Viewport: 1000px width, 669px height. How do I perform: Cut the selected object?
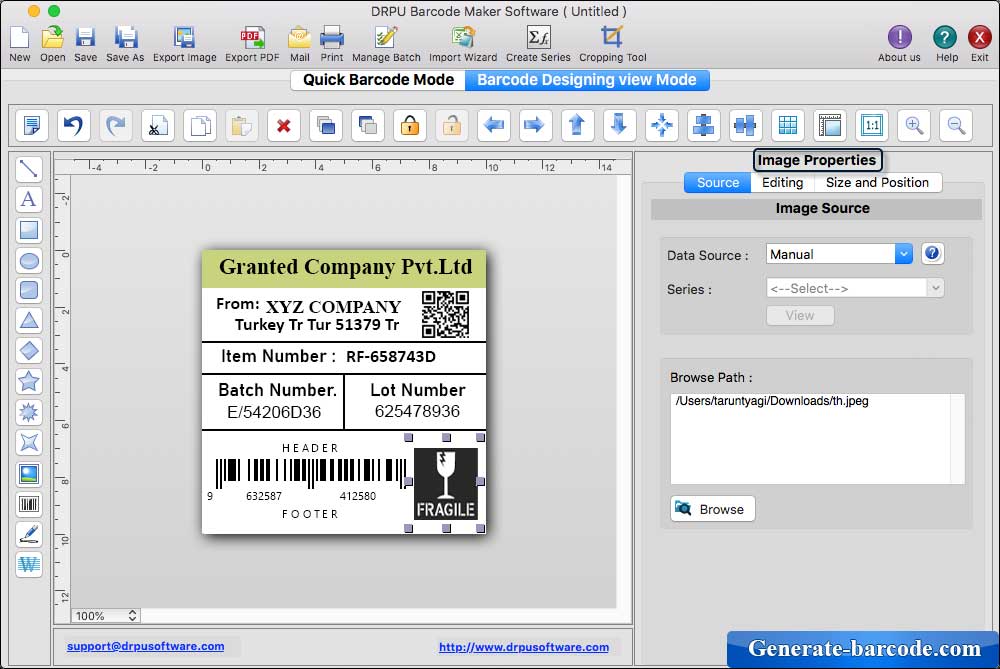[x=158, y=125]
